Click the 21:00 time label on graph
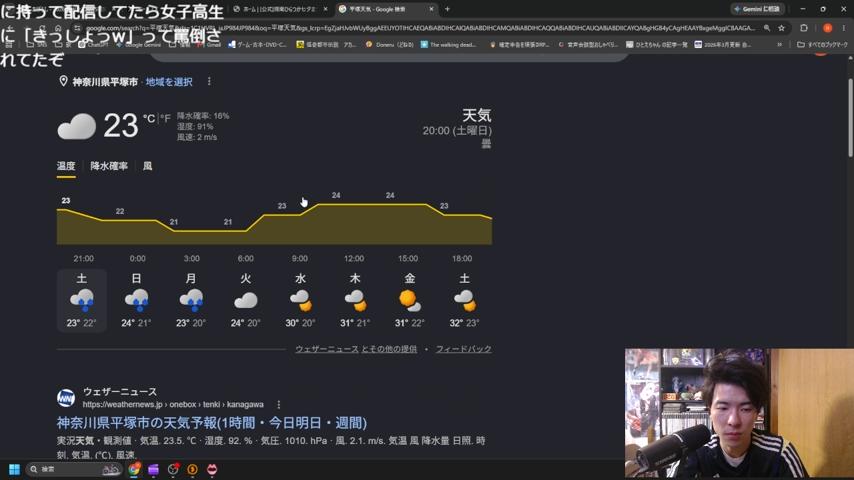 83,258
